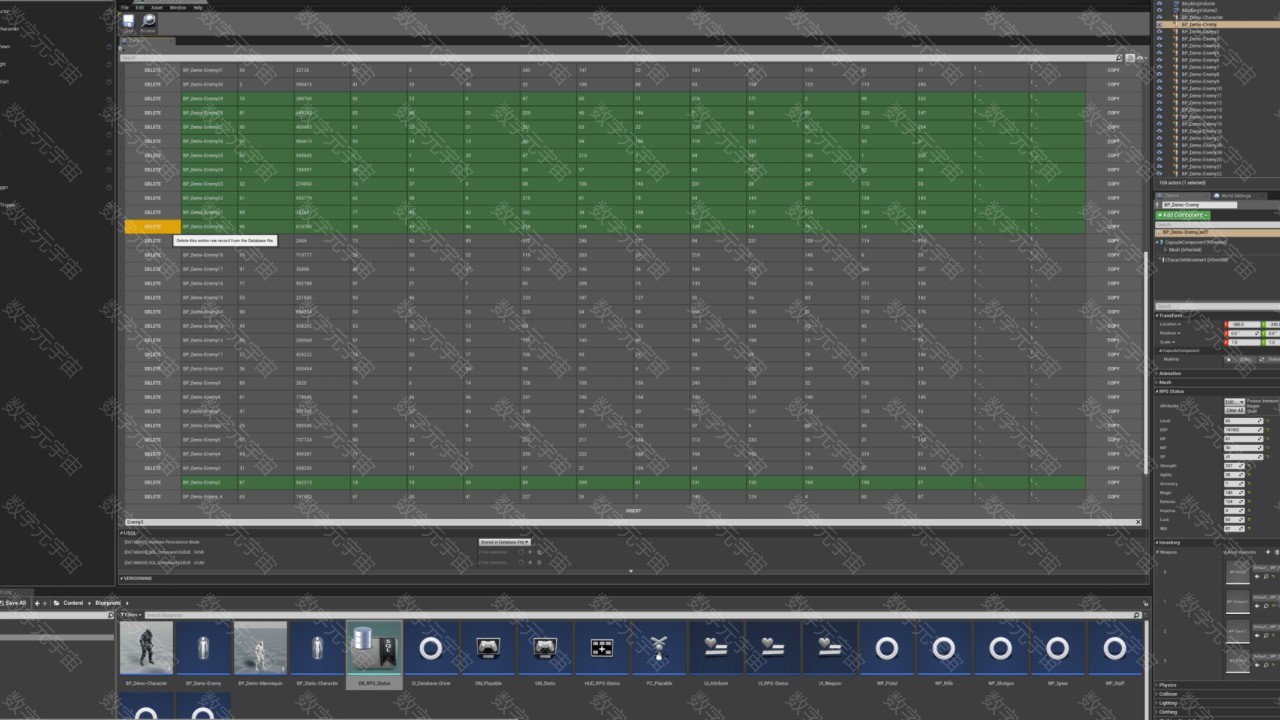Open the Stored in Database File dropdown
The width and height of the screenshot is (1280, 720).
click(x=505, y=542)
